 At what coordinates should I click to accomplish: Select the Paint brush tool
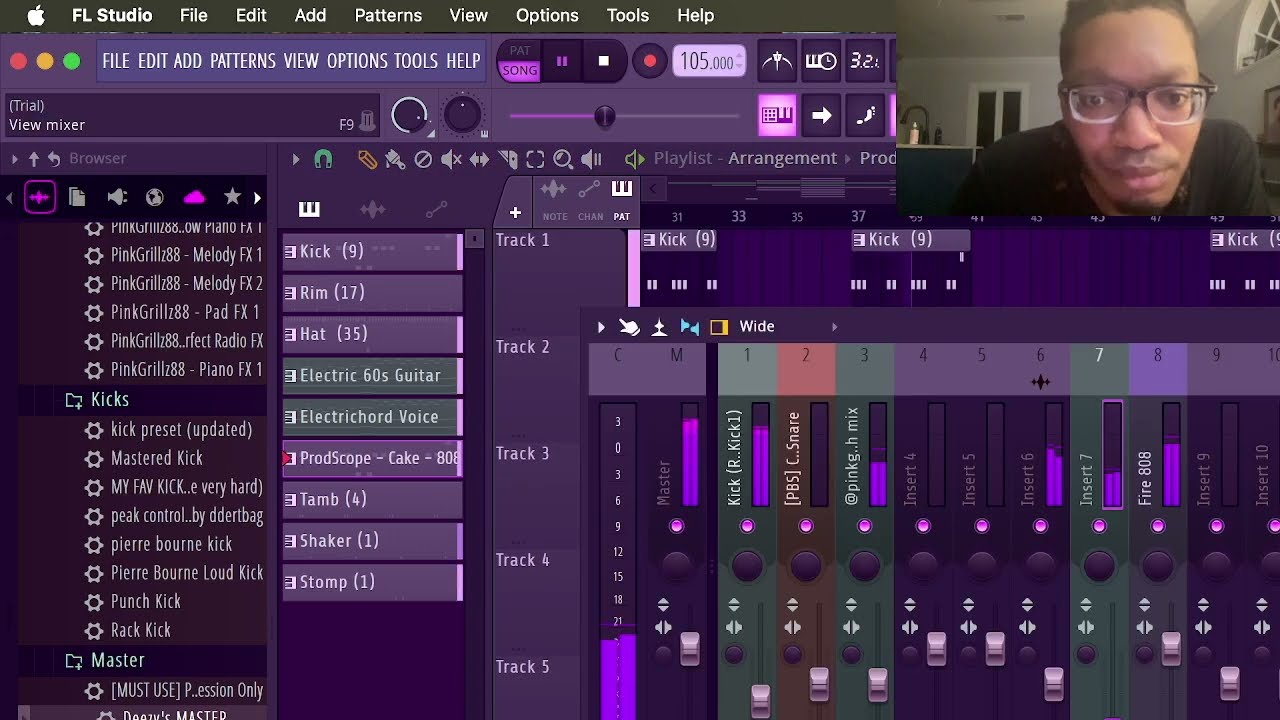tap(395, 159)
